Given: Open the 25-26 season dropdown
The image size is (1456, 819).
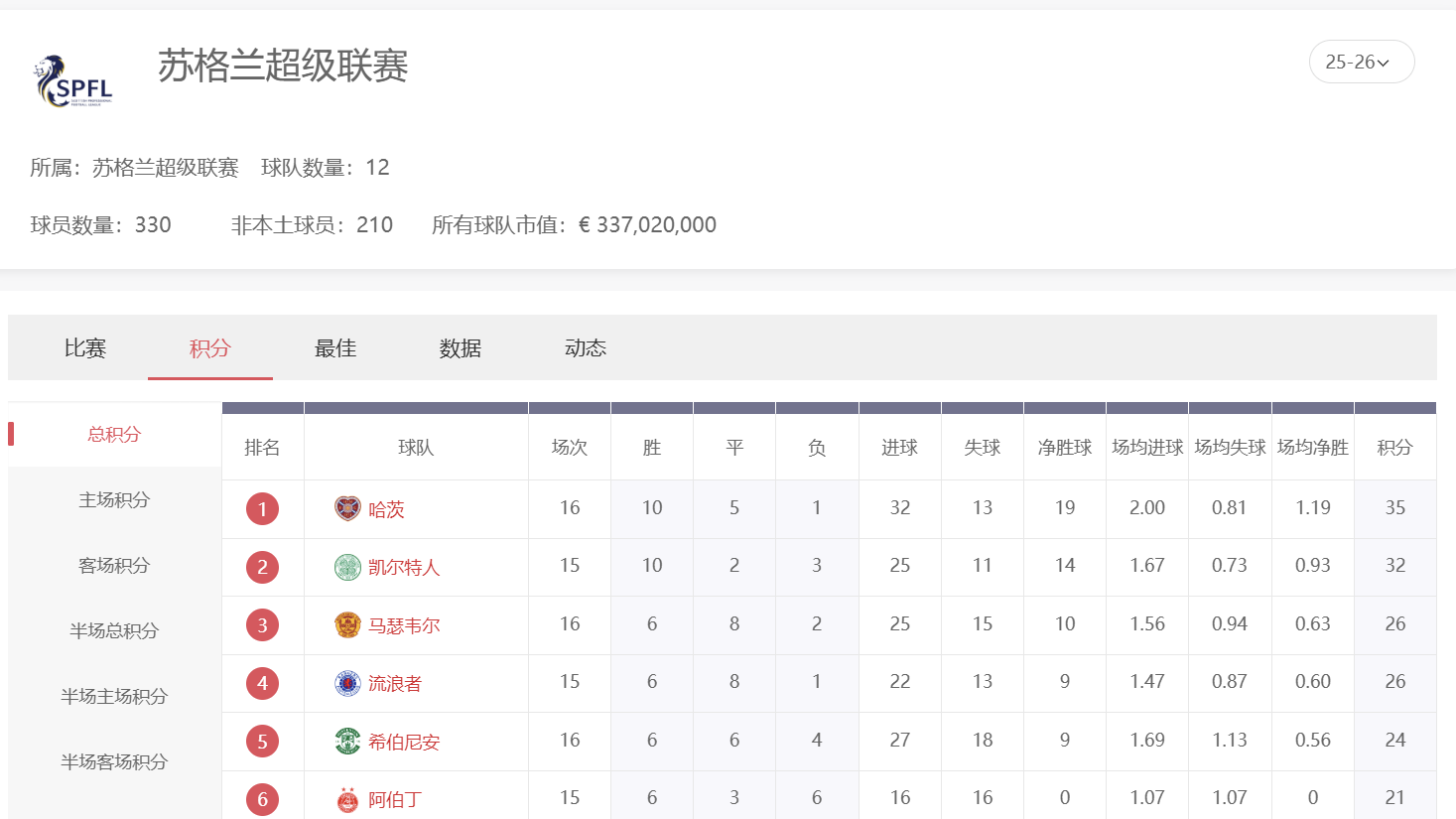Looking at the screenshot, I should (x=1361, y=62).
